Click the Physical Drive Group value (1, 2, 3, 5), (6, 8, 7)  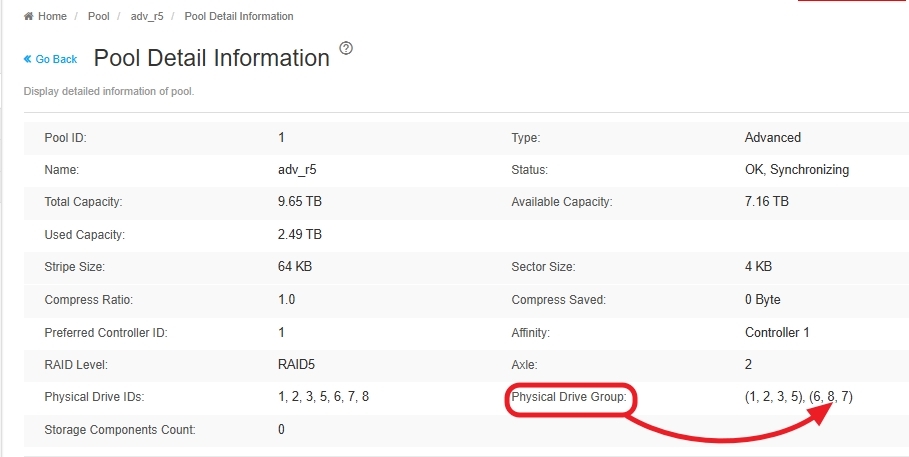click(798, 397)
